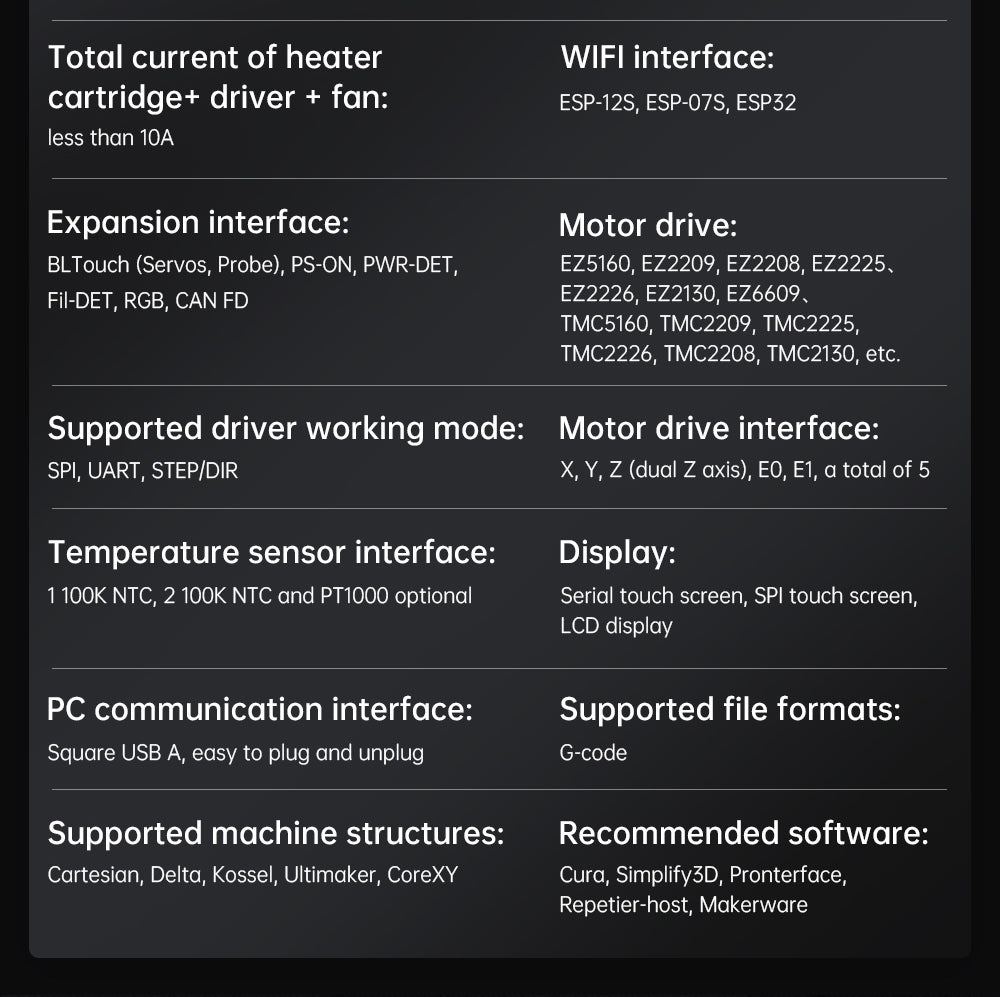Select the "Expansion interface:" heading
1000x997 pixels.
pos(198,222)
